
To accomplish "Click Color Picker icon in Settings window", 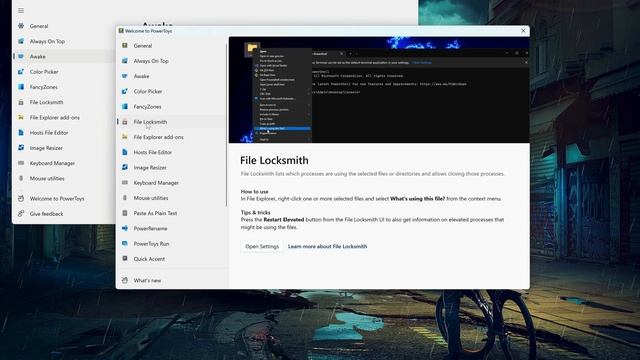I will coord(21,72).
